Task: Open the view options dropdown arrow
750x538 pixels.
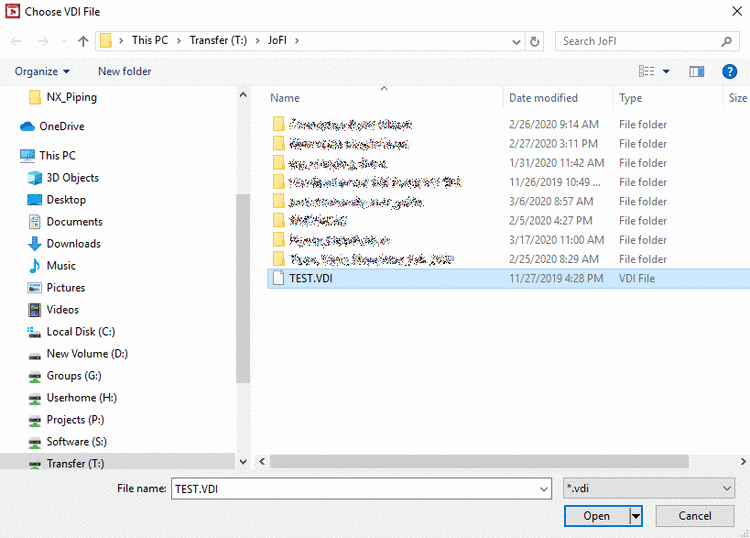Action: click(x=666, y=72)
